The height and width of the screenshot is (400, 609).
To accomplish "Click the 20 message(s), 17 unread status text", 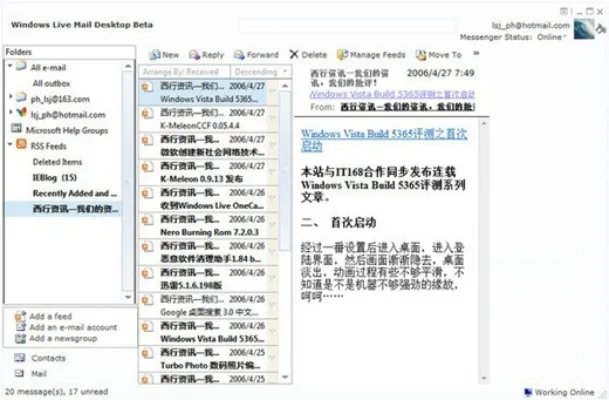I will click(x=56, y=391).
